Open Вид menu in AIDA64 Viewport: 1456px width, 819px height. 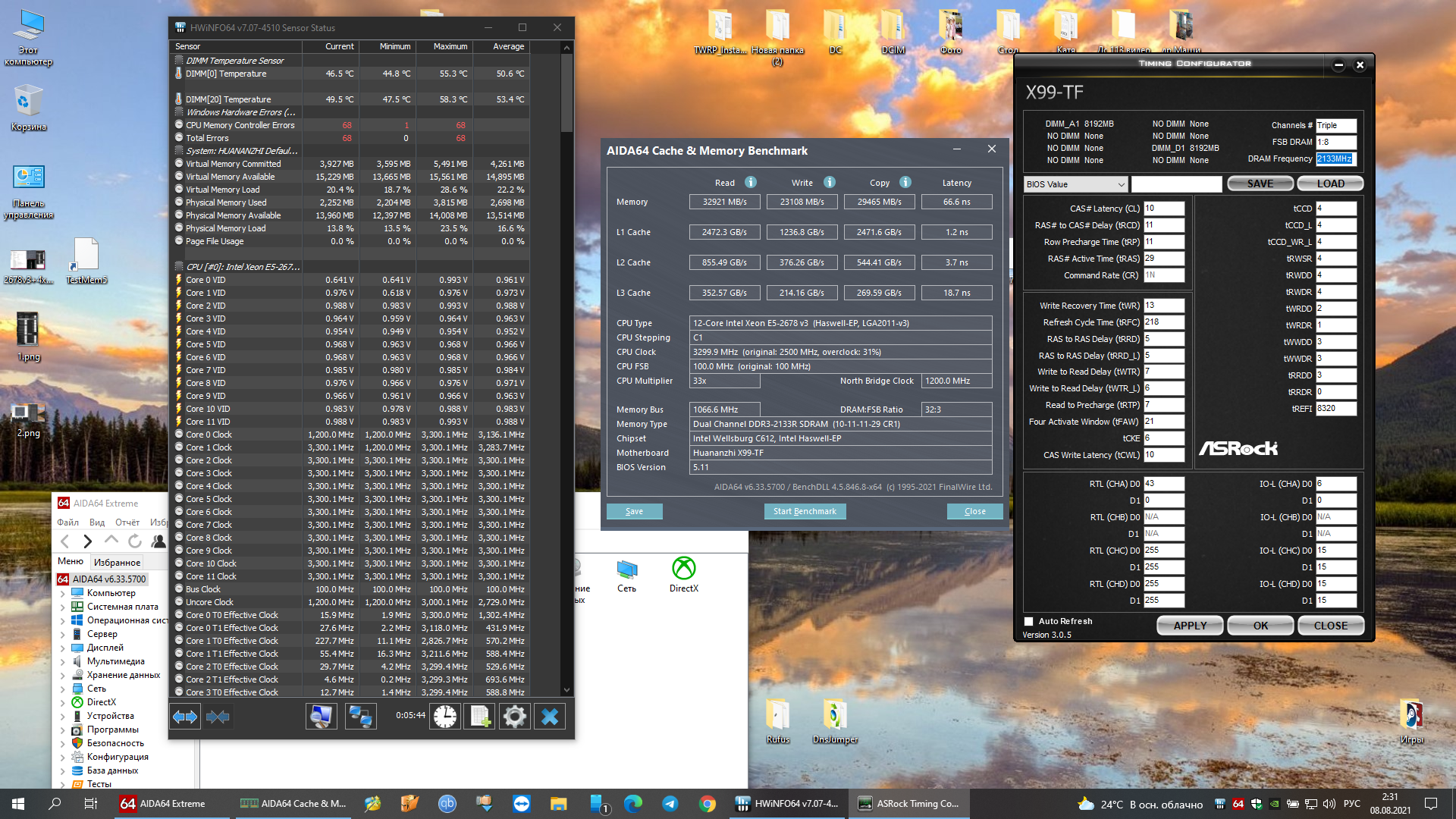click(x=96, y=522)
